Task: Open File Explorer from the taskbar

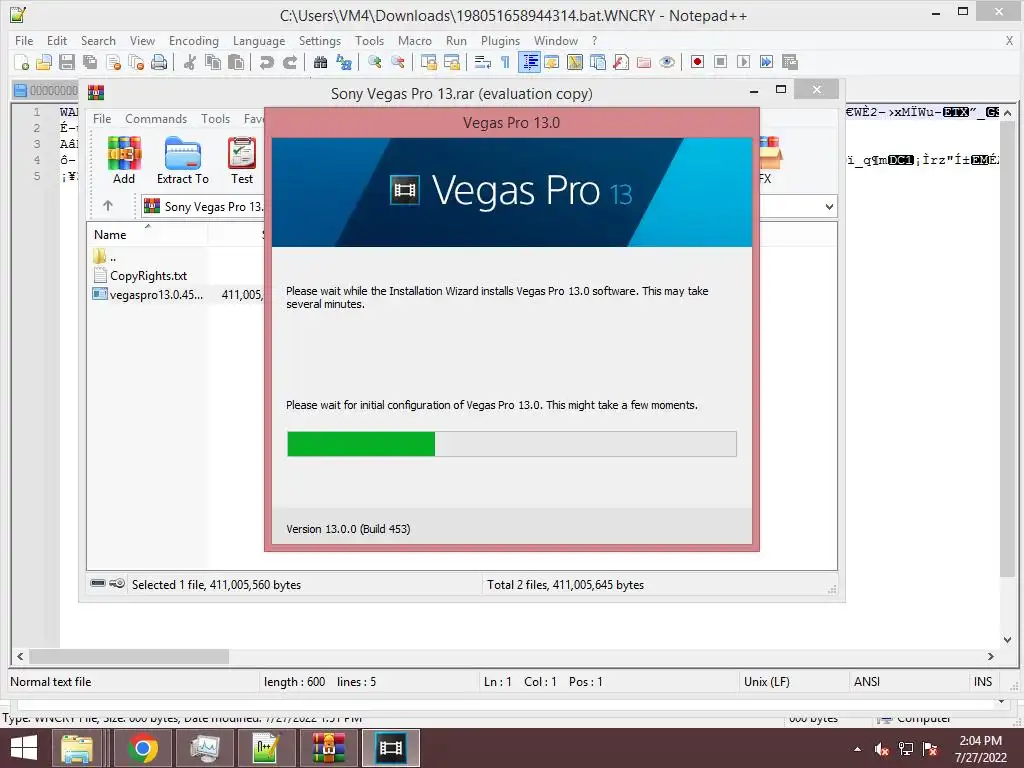Action: 77,748
